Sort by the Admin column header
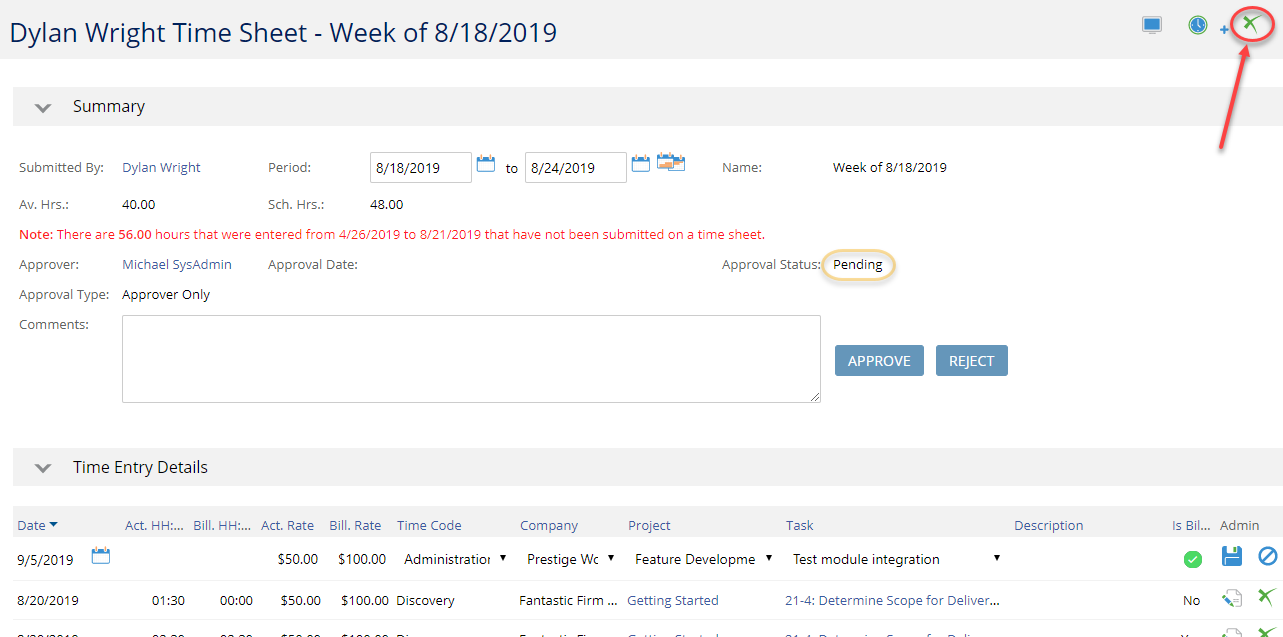1283x637 pixels. [x=1239, y=525]
